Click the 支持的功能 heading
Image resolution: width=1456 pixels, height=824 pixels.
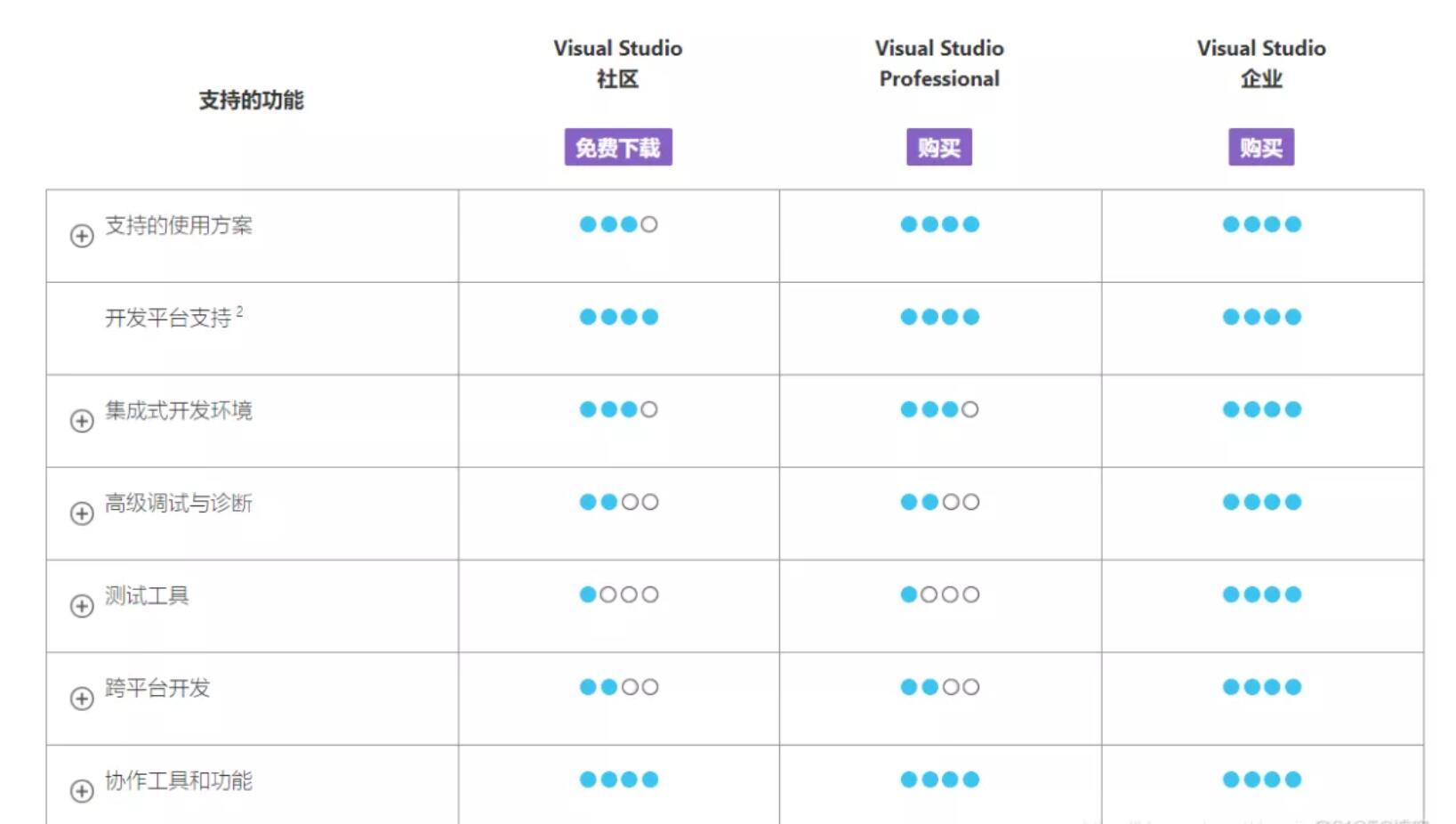tap(251, 100)
